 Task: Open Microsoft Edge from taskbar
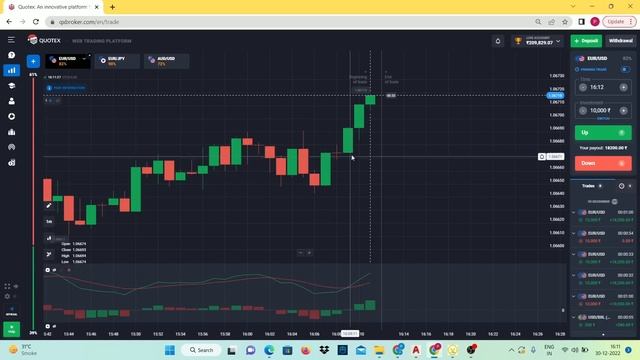point(269,350)
